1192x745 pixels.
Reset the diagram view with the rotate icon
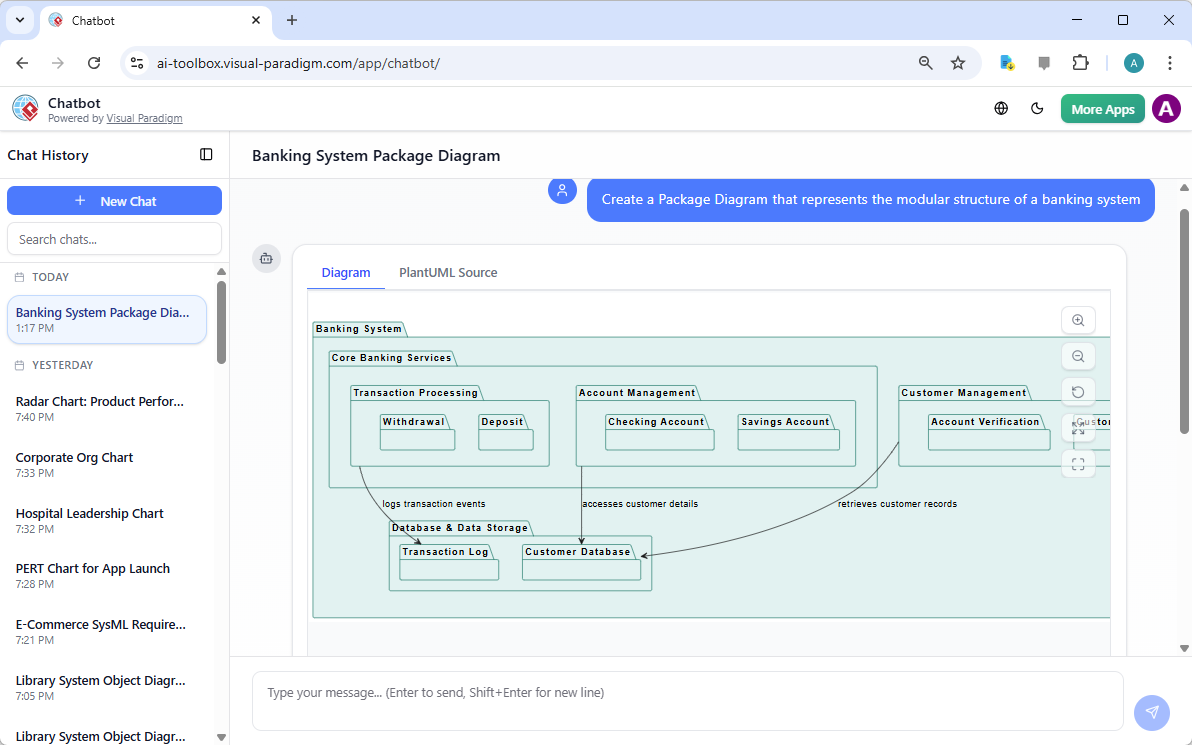tap(1078, 391)
